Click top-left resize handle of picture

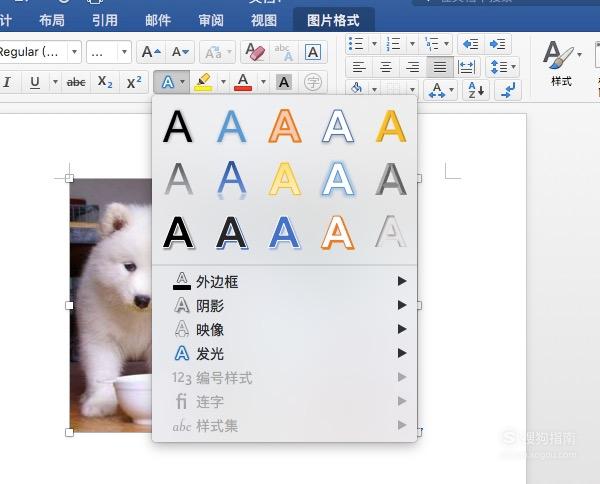point(69,178)
